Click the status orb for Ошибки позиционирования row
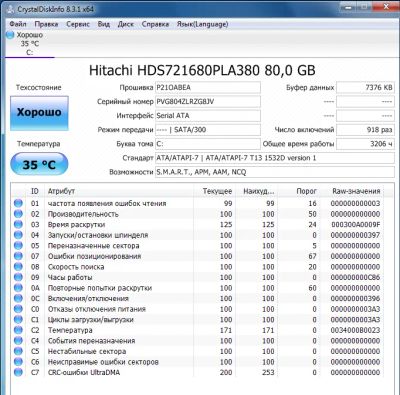Image resolution: width=400 pixels, height=395 pixels. (x=18, y=256)
